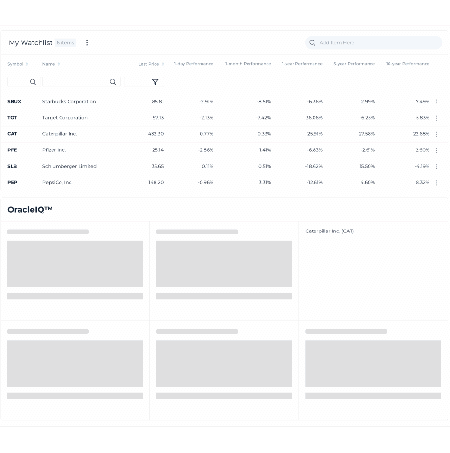This screenshot has height=453, width=450.
Task: Open the CAT row options menu
Action: coord(436,134)
